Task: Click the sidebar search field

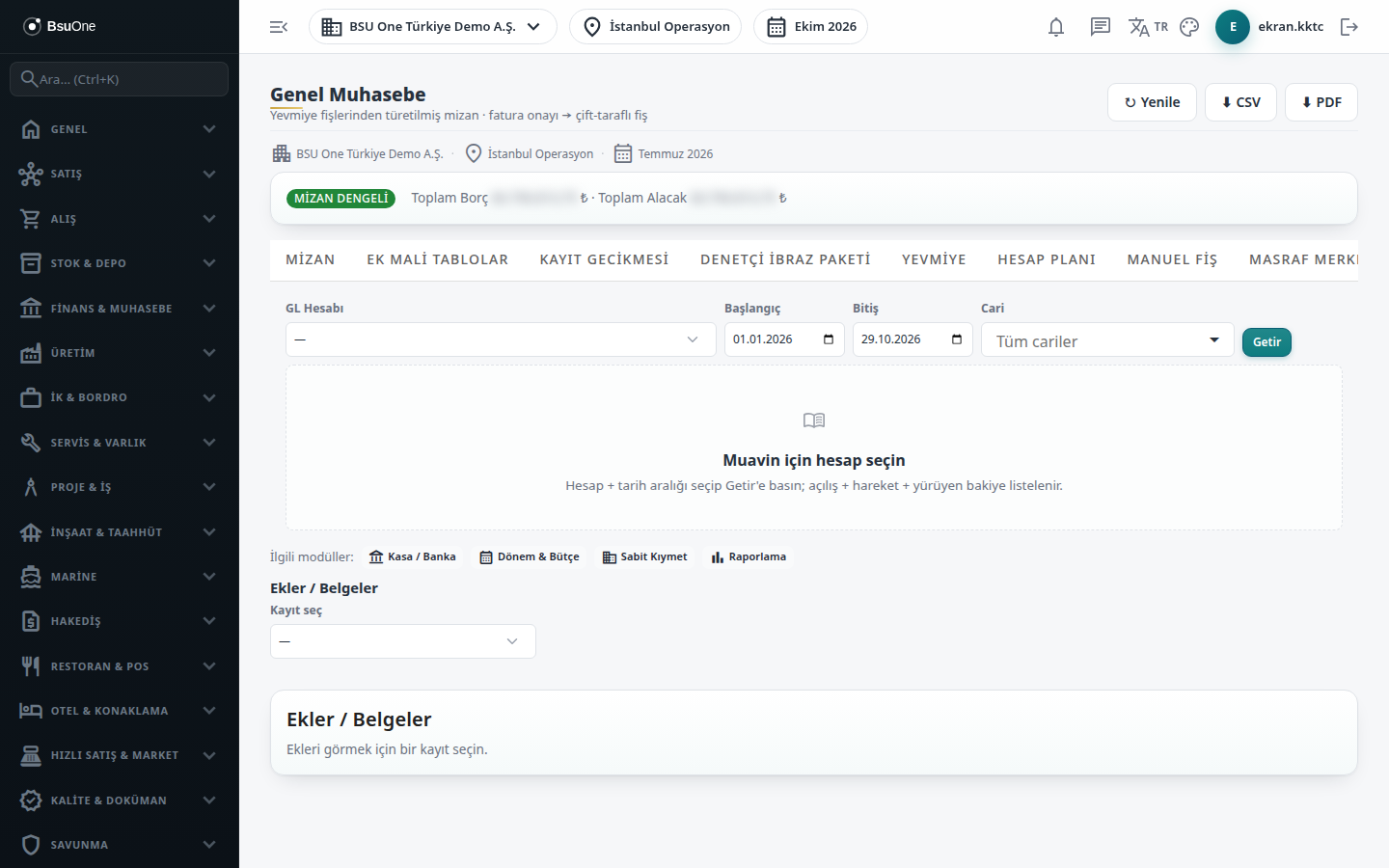Action: [120, 79]
